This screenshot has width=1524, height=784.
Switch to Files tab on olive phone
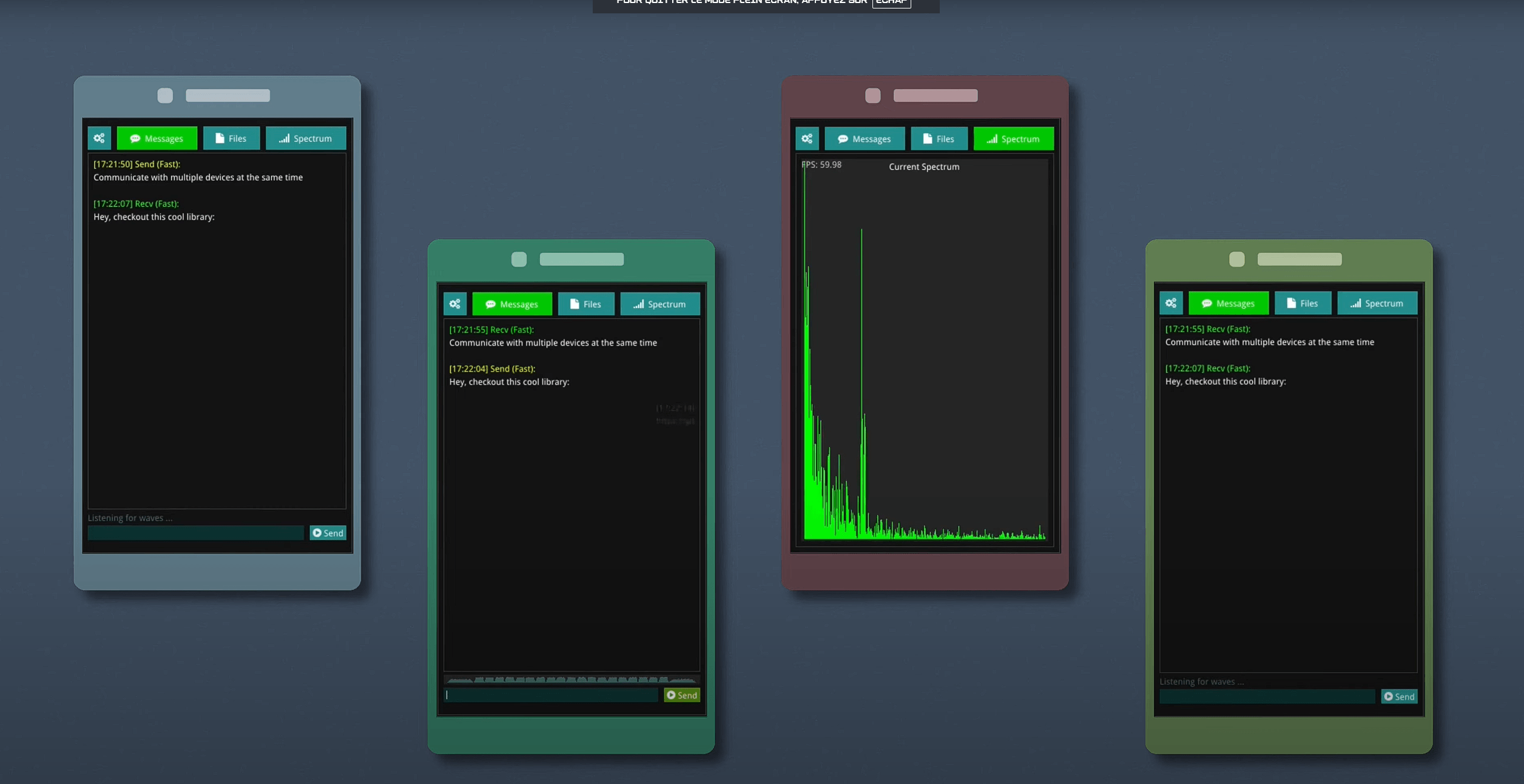click(1303, 303)
